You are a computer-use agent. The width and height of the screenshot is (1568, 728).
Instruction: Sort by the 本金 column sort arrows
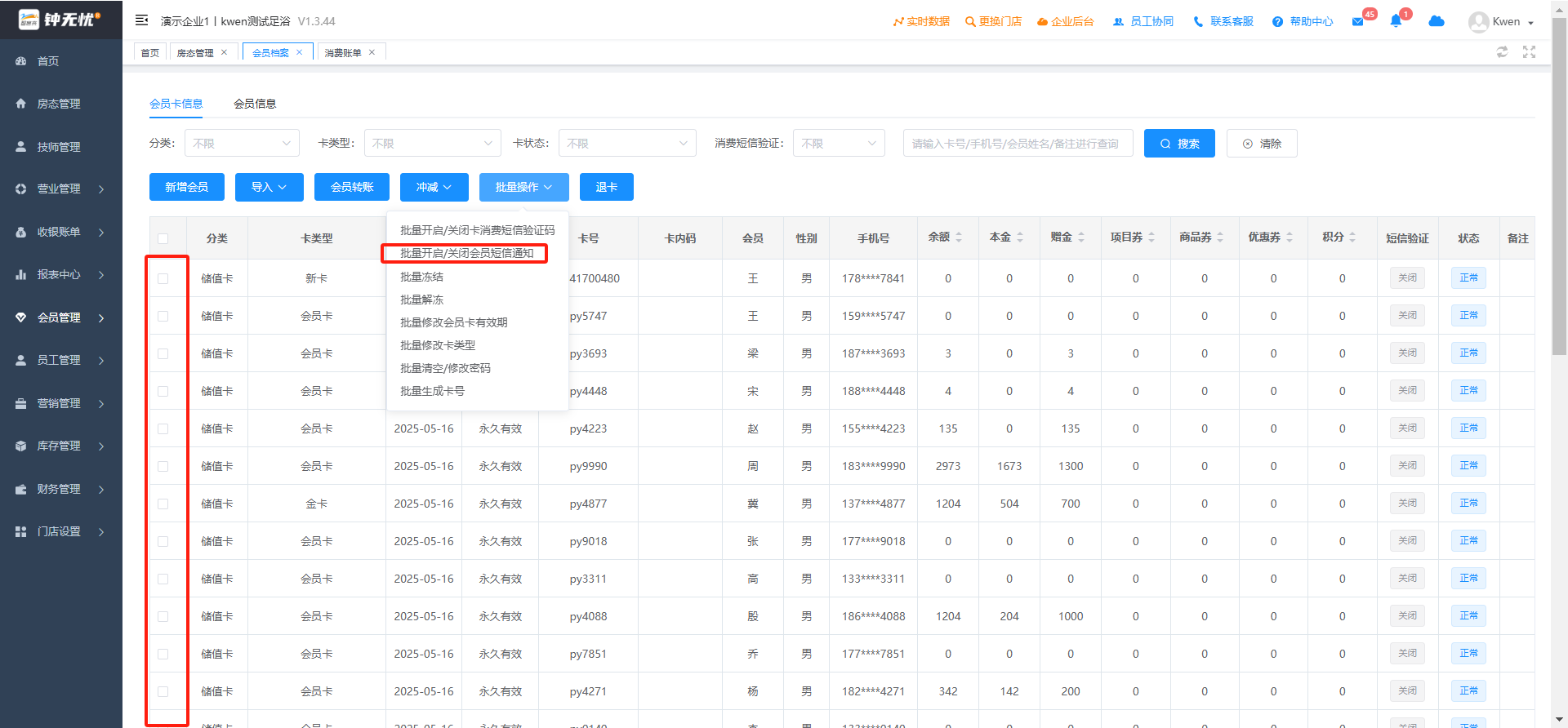coord(1020,237)
